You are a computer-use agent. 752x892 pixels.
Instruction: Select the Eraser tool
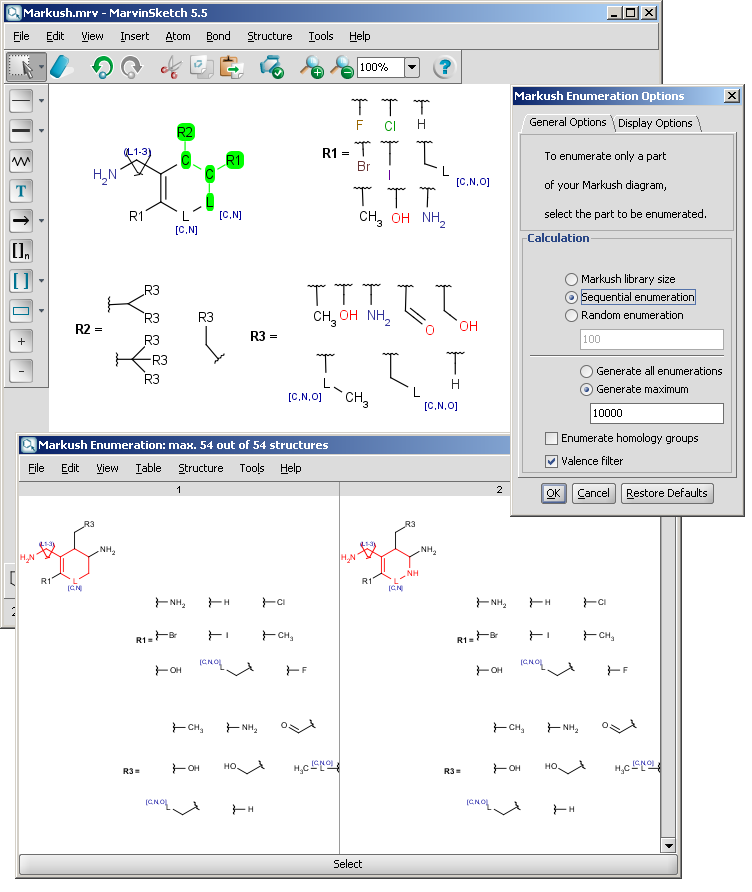[62, 67]
